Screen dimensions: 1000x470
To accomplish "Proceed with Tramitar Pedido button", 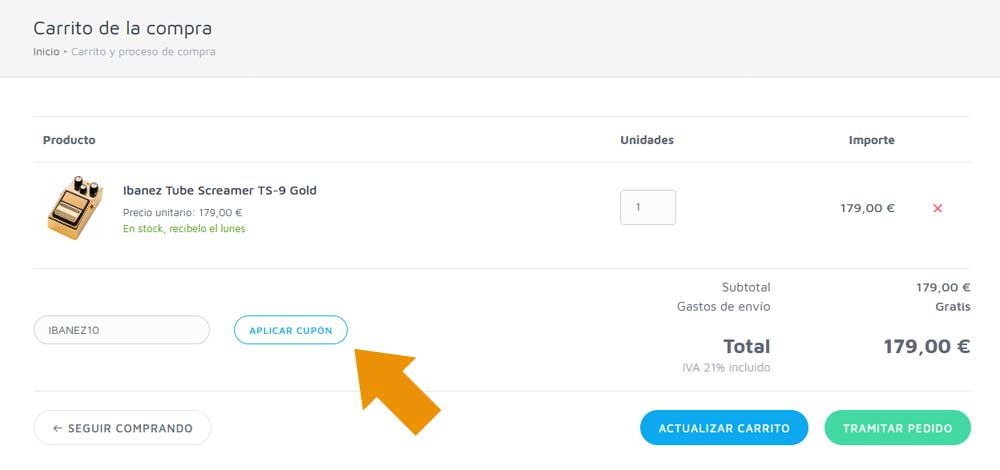I will click(897, 427).
